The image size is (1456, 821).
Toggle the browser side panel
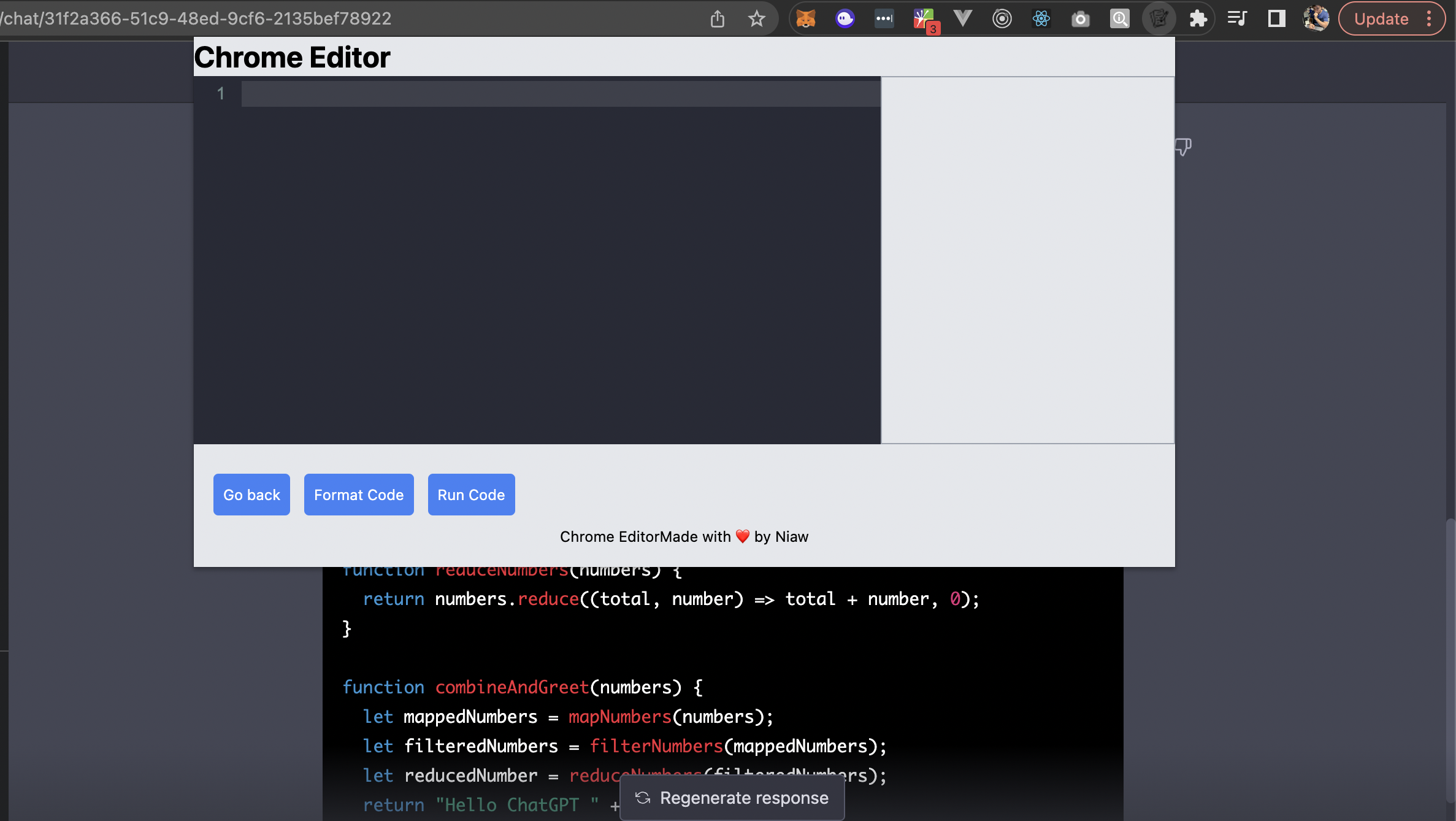(1276, 18)
